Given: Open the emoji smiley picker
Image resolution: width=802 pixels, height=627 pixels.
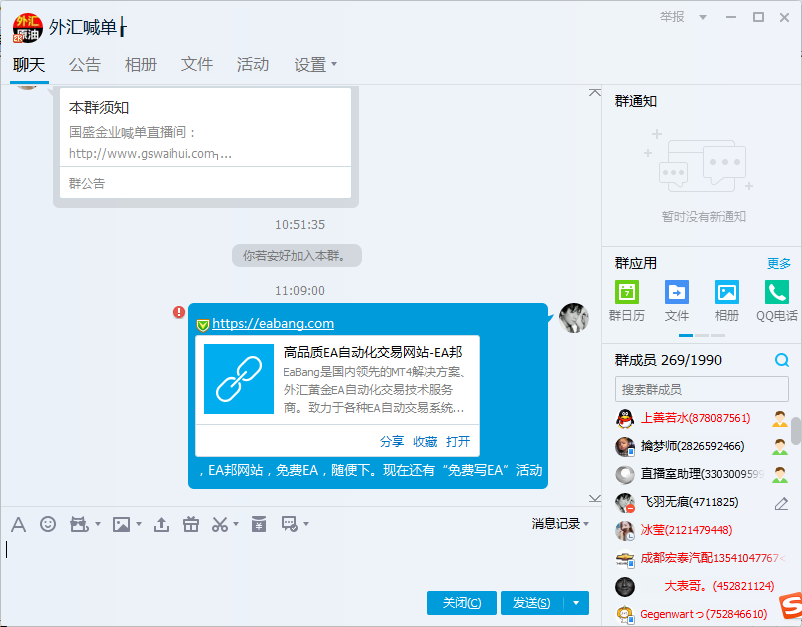Looking at the screenshot, I should [x=48, y=524].
